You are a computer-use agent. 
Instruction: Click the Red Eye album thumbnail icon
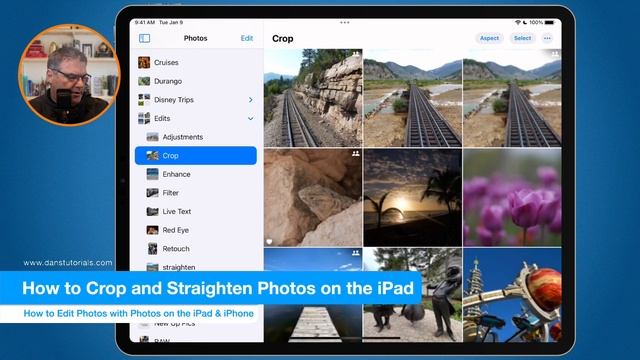click(x=152, y=230)
